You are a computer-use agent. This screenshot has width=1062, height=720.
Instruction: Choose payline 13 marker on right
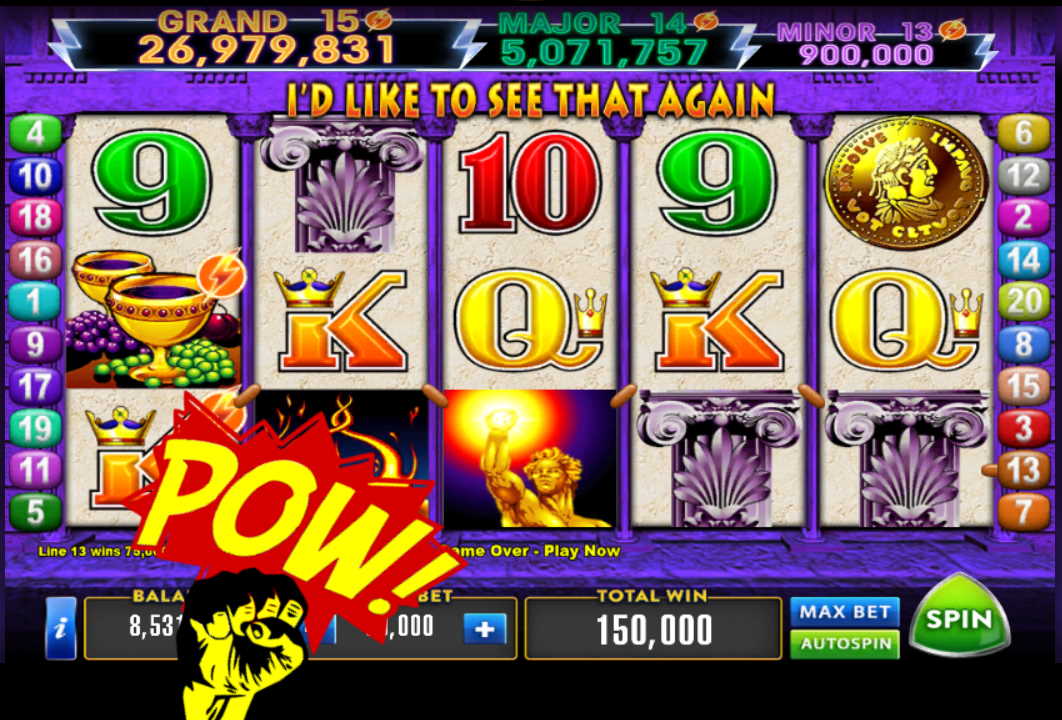click(1023, 470)
